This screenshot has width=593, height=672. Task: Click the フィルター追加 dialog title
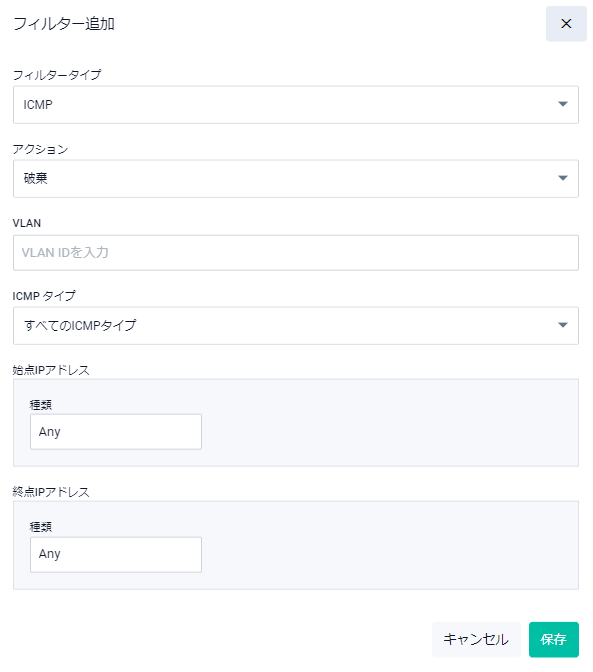tap(64, 24)
